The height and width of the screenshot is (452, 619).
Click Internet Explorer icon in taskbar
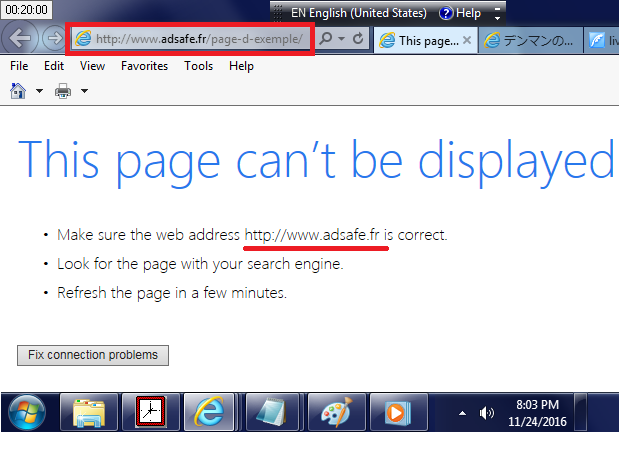click(x=209, y=412)
